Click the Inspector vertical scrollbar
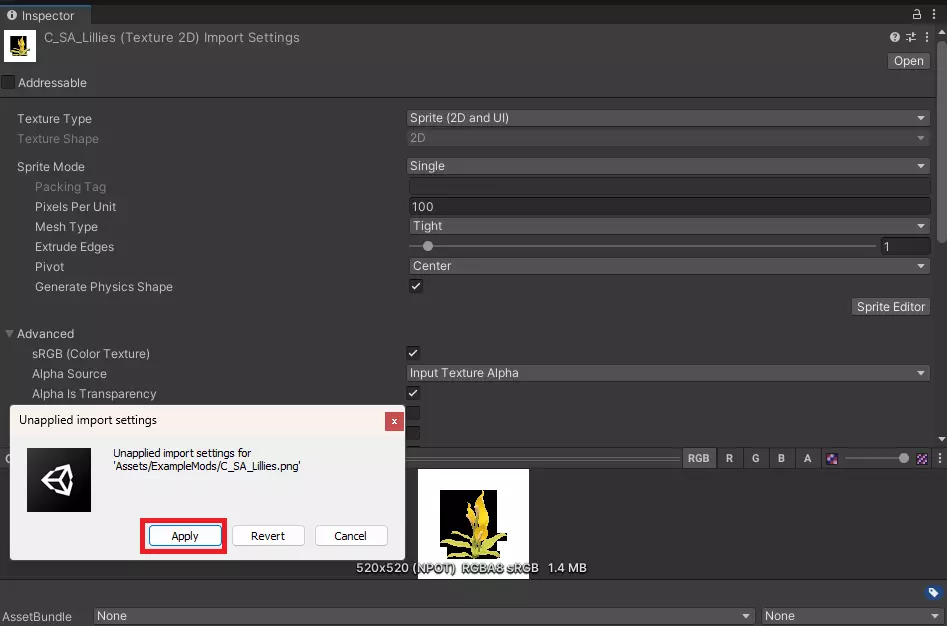 click(x=942, y=142)
